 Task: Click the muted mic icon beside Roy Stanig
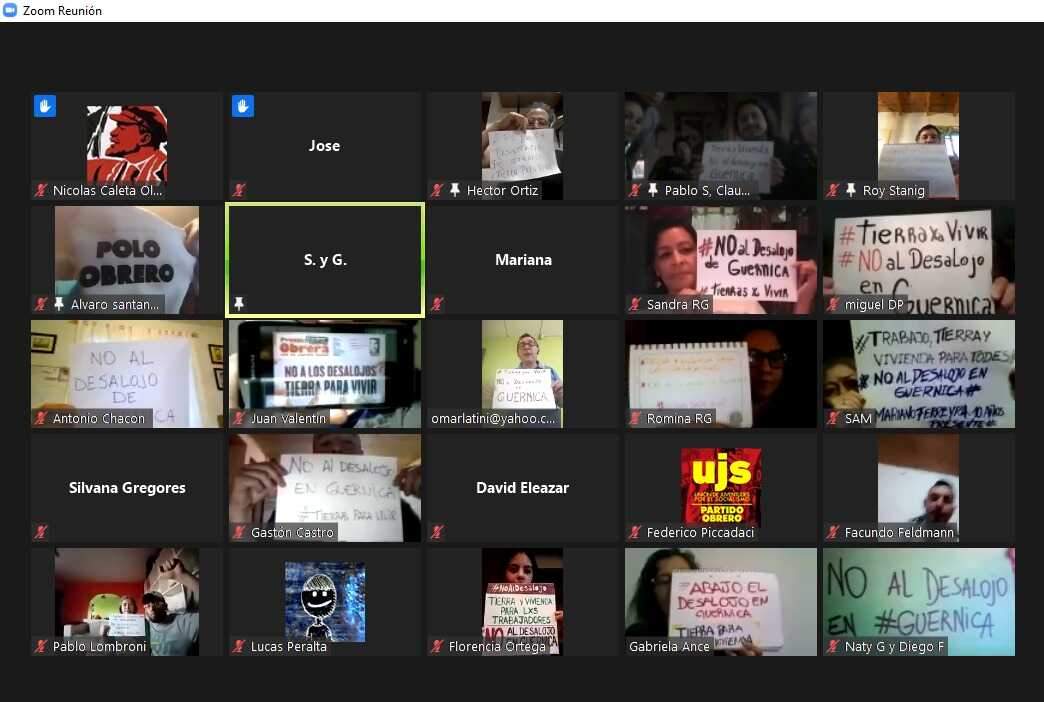pyautogui.click(x=834, y=190)
